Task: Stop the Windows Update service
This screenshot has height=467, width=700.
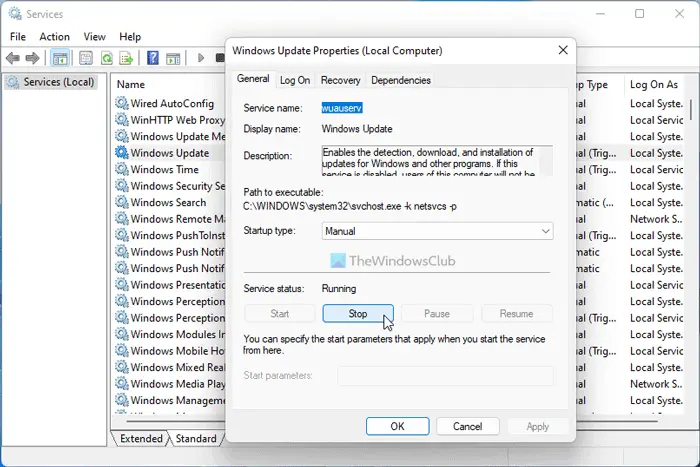Action: tap(358, 314)
